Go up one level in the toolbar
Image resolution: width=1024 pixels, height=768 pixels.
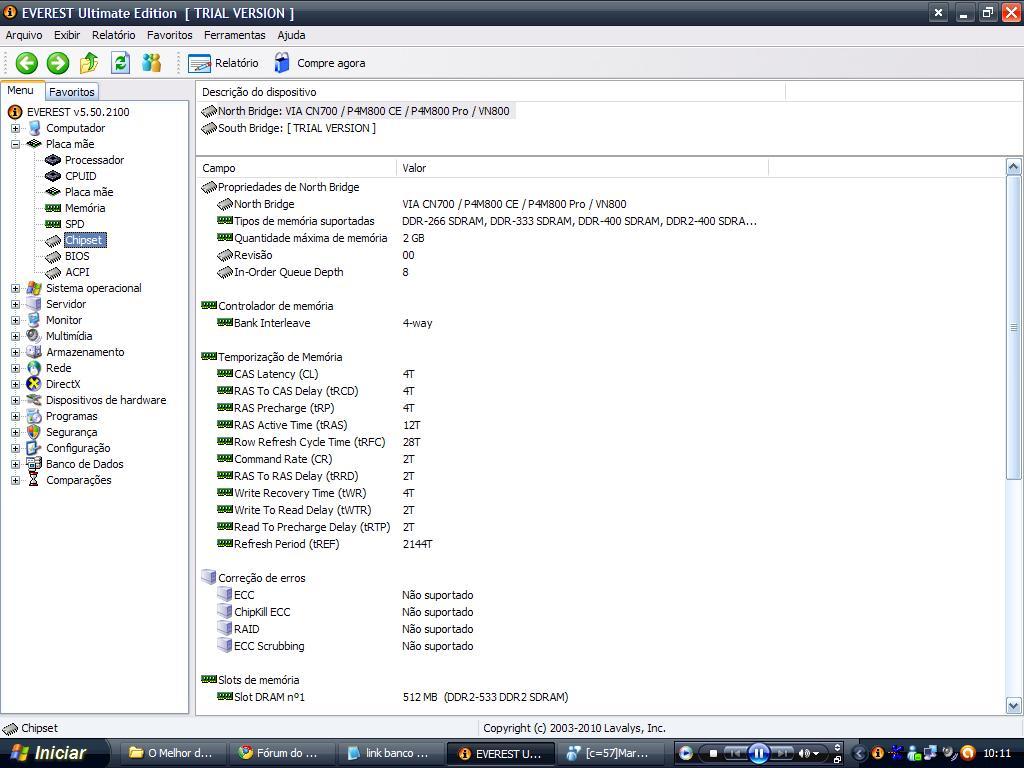[x=89, y=63]
